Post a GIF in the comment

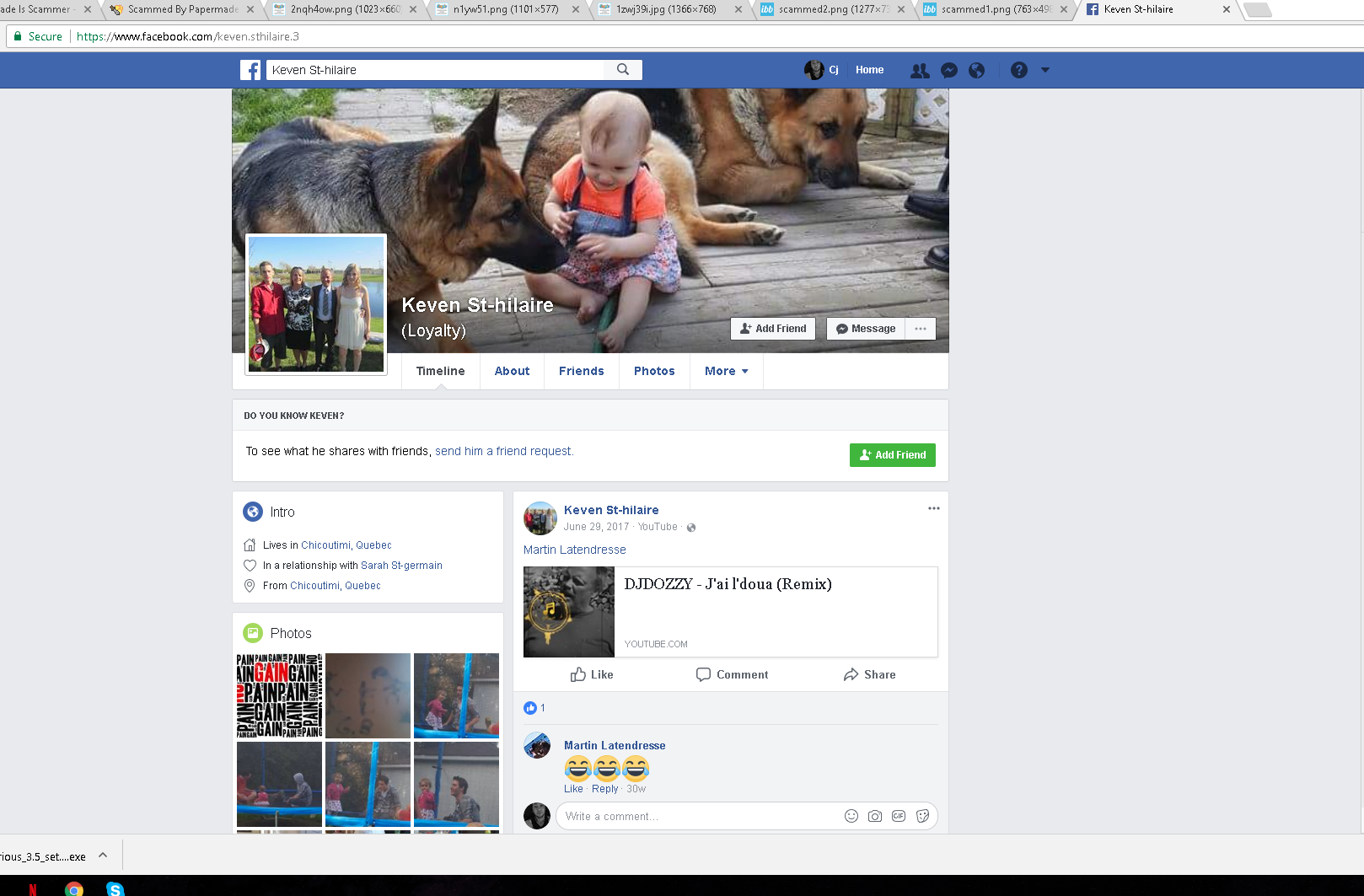point(899,816)
